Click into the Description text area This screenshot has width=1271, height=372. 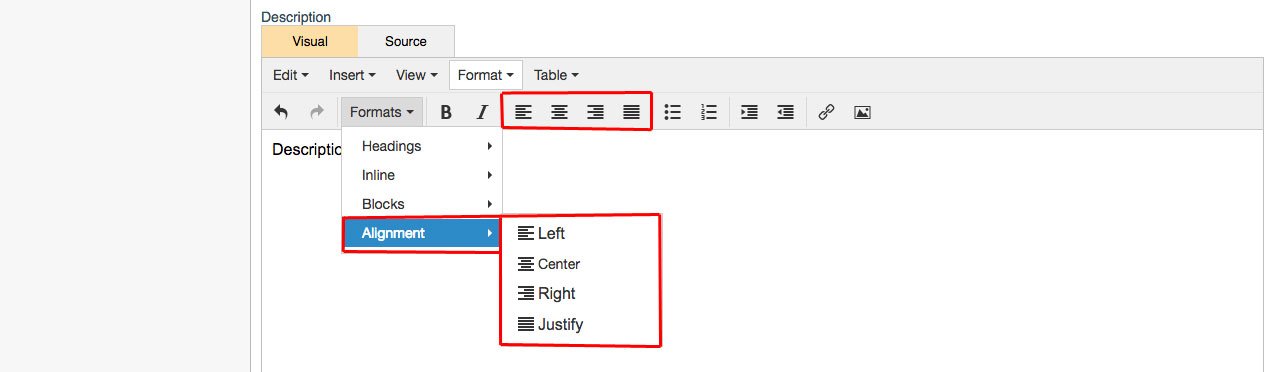tap(760, 250)
